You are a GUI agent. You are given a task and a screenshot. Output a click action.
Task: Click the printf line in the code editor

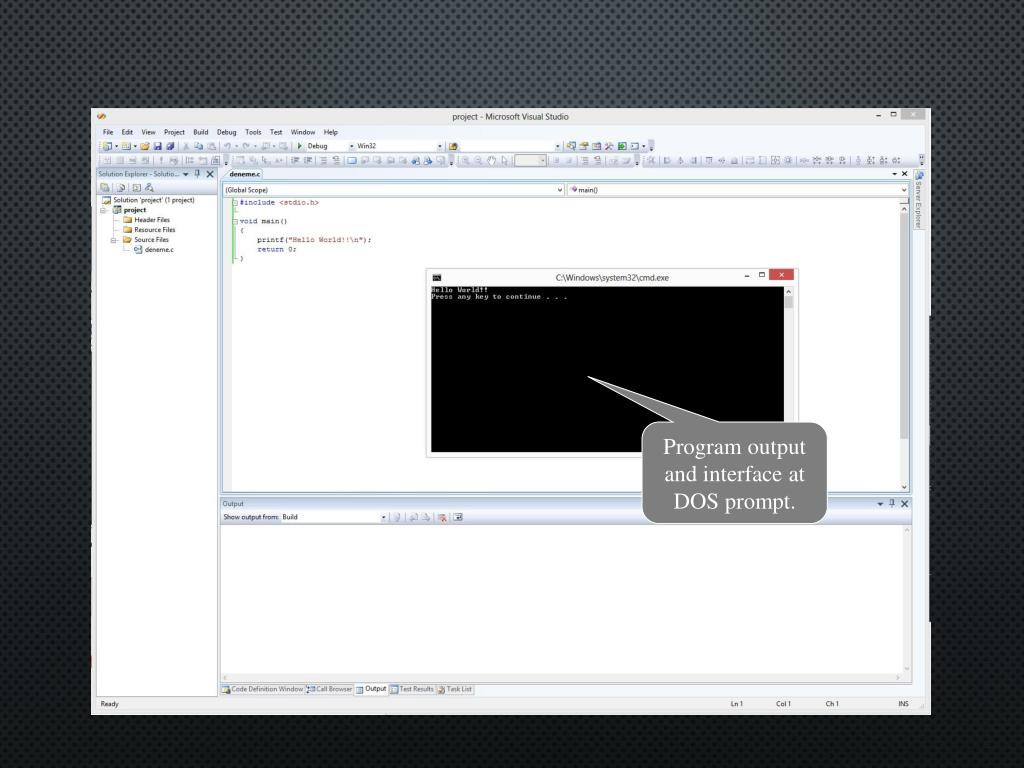tap(314, 240)
